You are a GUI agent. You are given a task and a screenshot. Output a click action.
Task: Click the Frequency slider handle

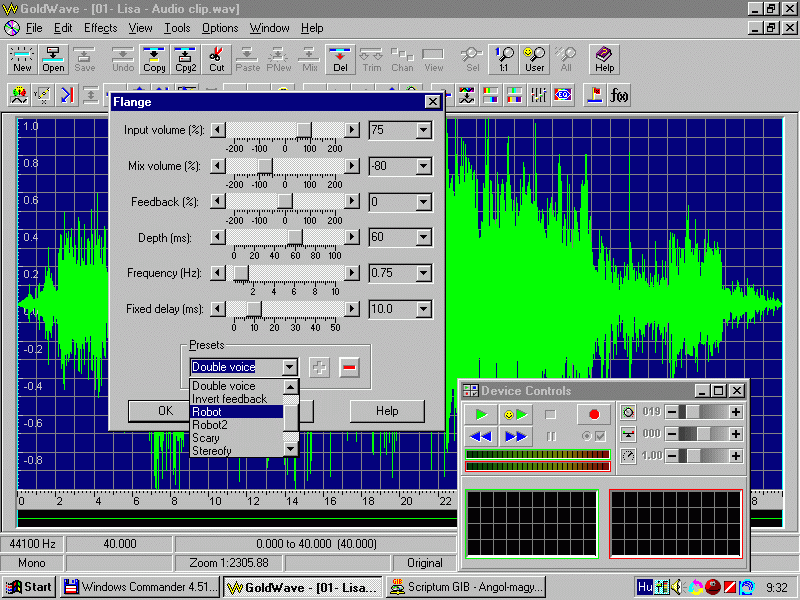click(241, 273)
